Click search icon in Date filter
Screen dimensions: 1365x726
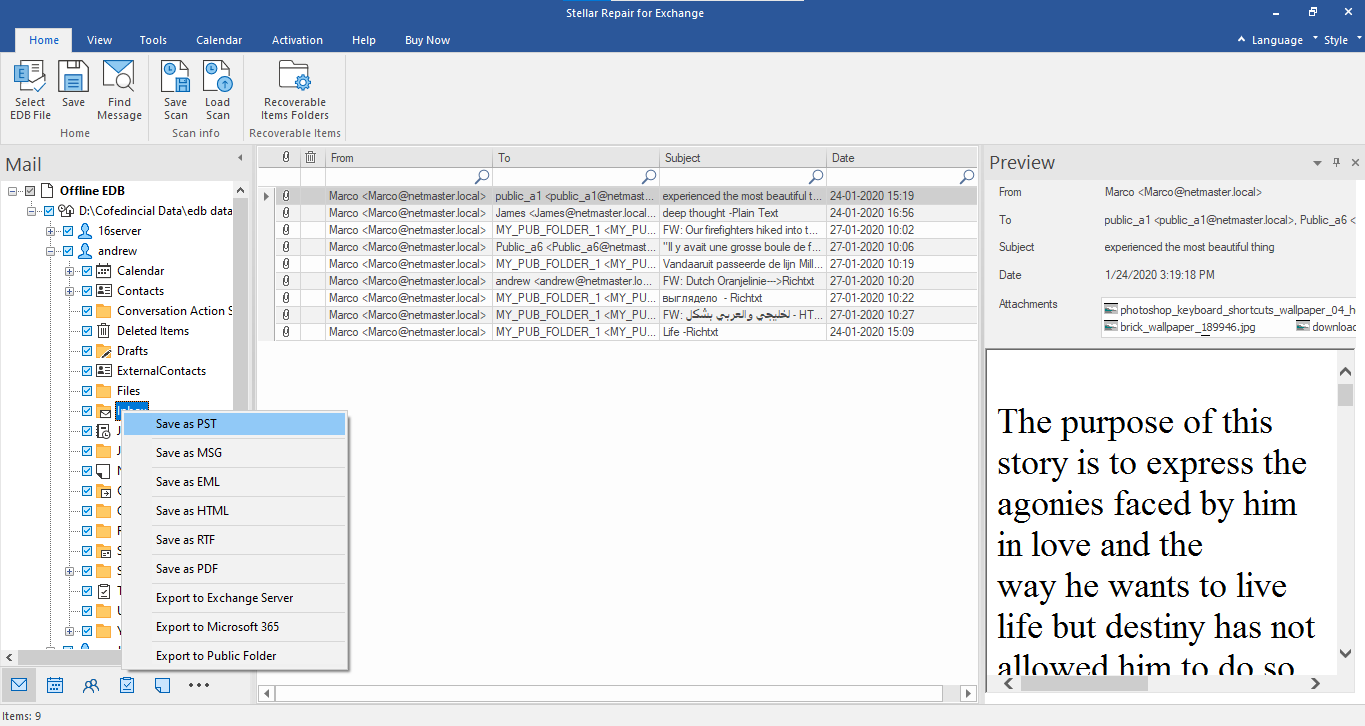(x=967, y=177)
